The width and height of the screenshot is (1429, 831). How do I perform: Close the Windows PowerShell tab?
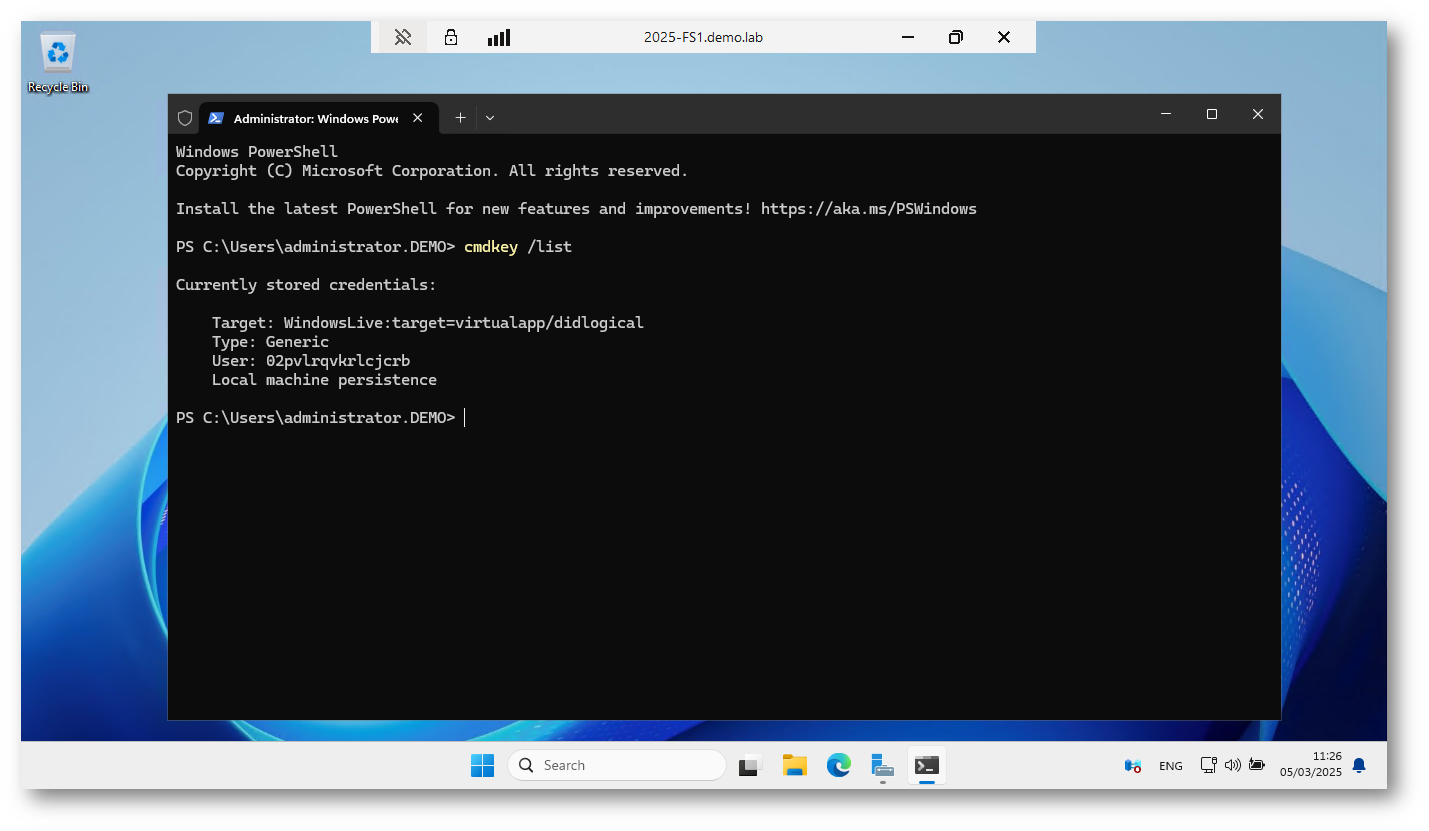tap(418, 117)
